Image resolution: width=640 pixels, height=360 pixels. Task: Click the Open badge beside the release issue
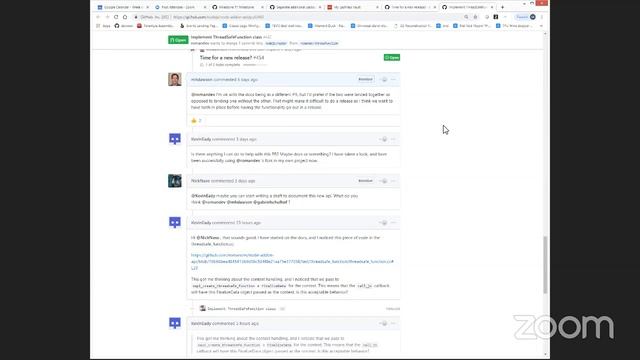click(391, 58)
